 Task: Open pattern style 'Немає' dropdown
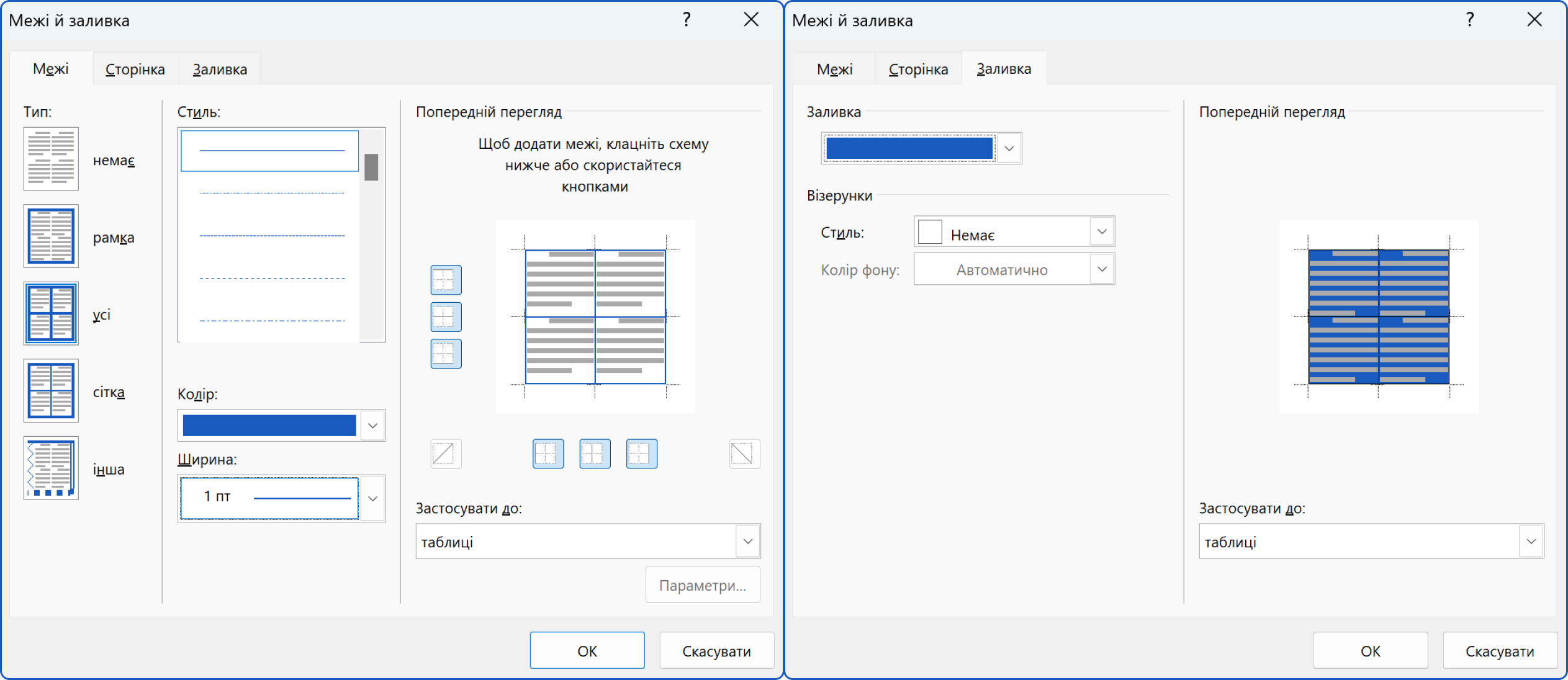(x=1102, y=232)
